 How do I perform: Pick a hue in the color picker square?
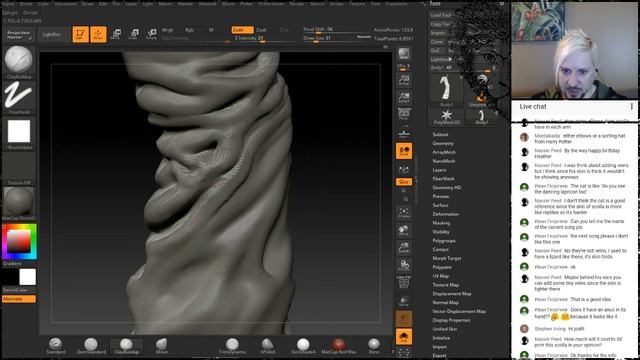[19, 242]
